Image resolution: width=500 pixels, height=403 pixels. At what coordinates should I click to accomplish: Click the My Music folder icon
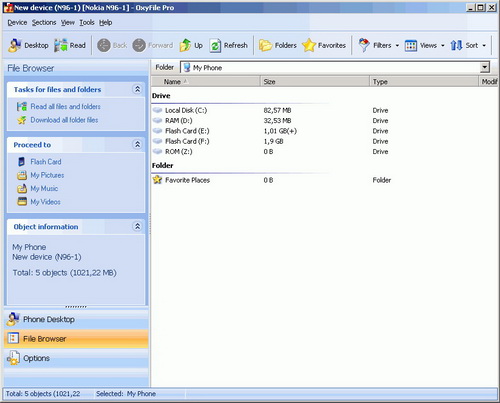[22, 188]
